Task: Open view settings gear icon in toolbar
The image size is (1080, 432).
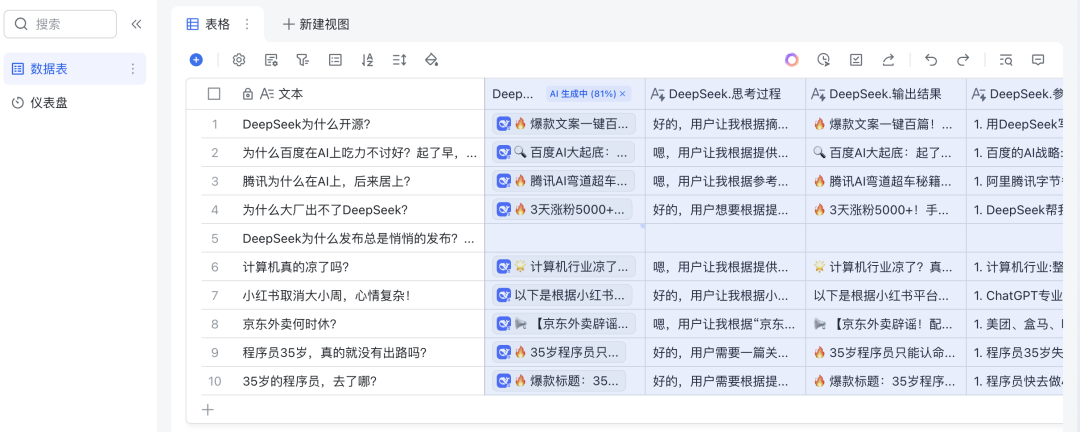Action: pyautogui.click(x=239, y=60)
